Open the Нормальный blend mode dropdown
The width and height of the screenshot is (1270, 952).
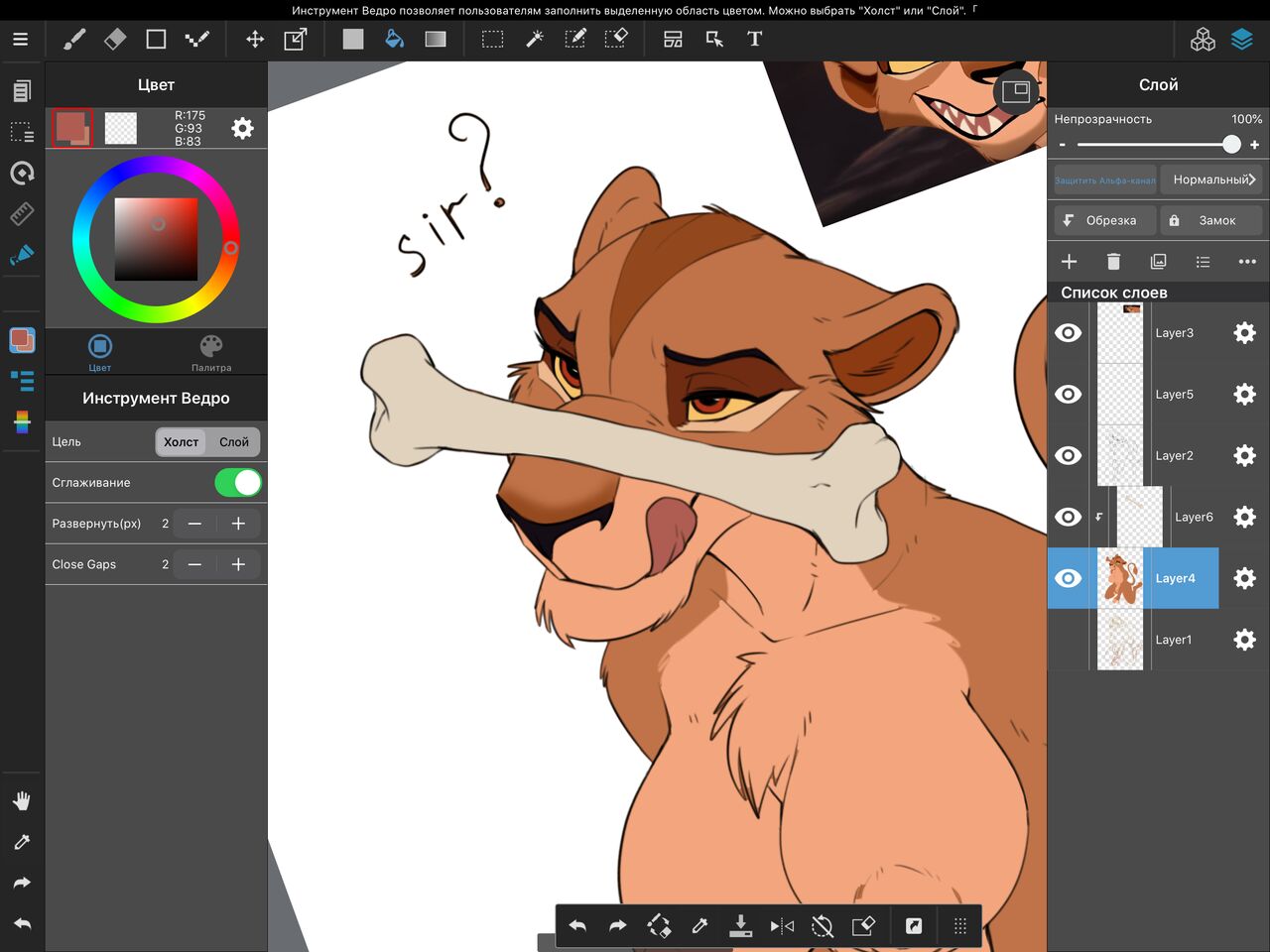(x=1213, y=179)
